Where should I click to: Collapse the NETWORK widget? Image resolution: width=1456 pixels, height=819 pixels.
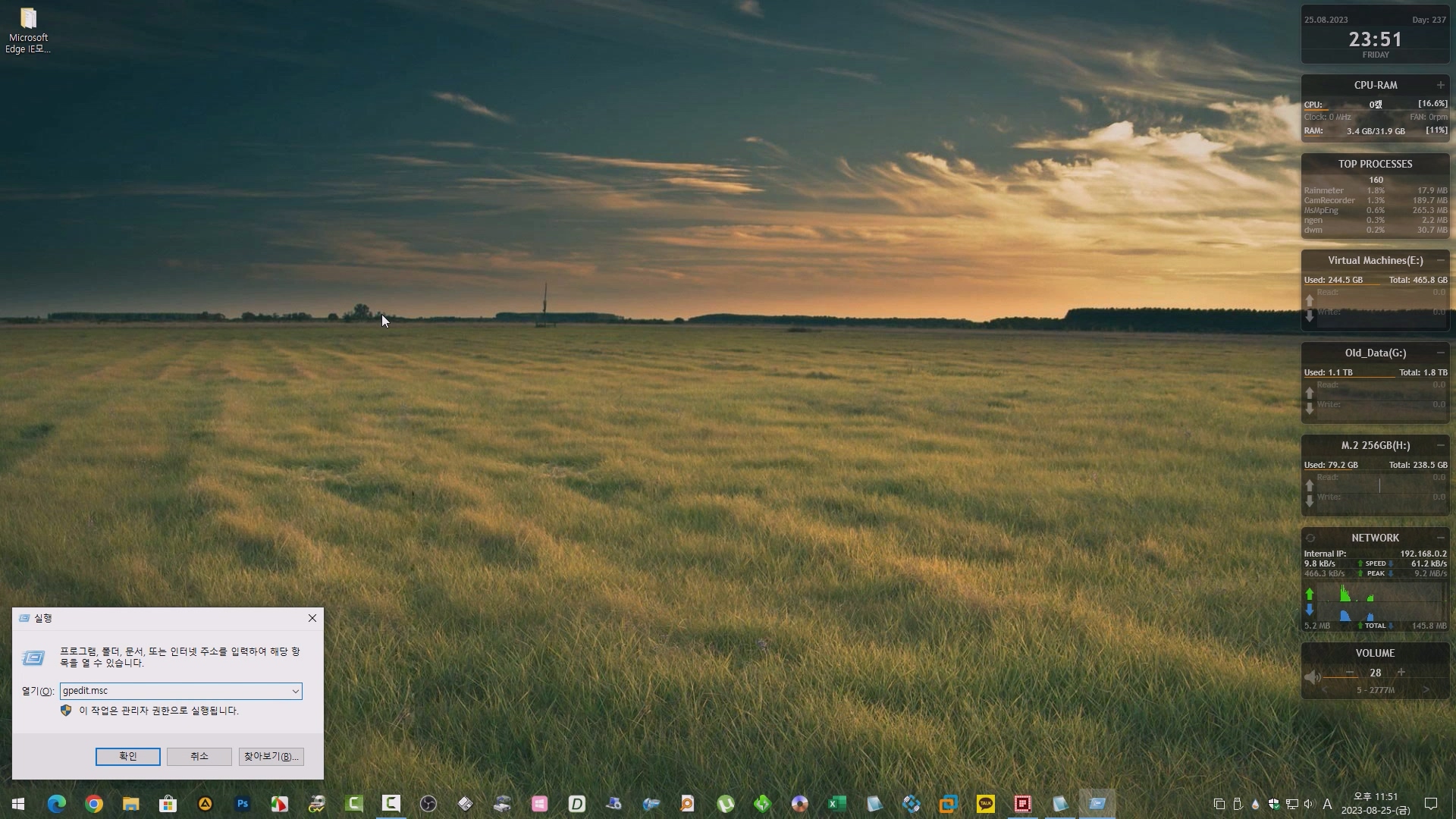1440,538
